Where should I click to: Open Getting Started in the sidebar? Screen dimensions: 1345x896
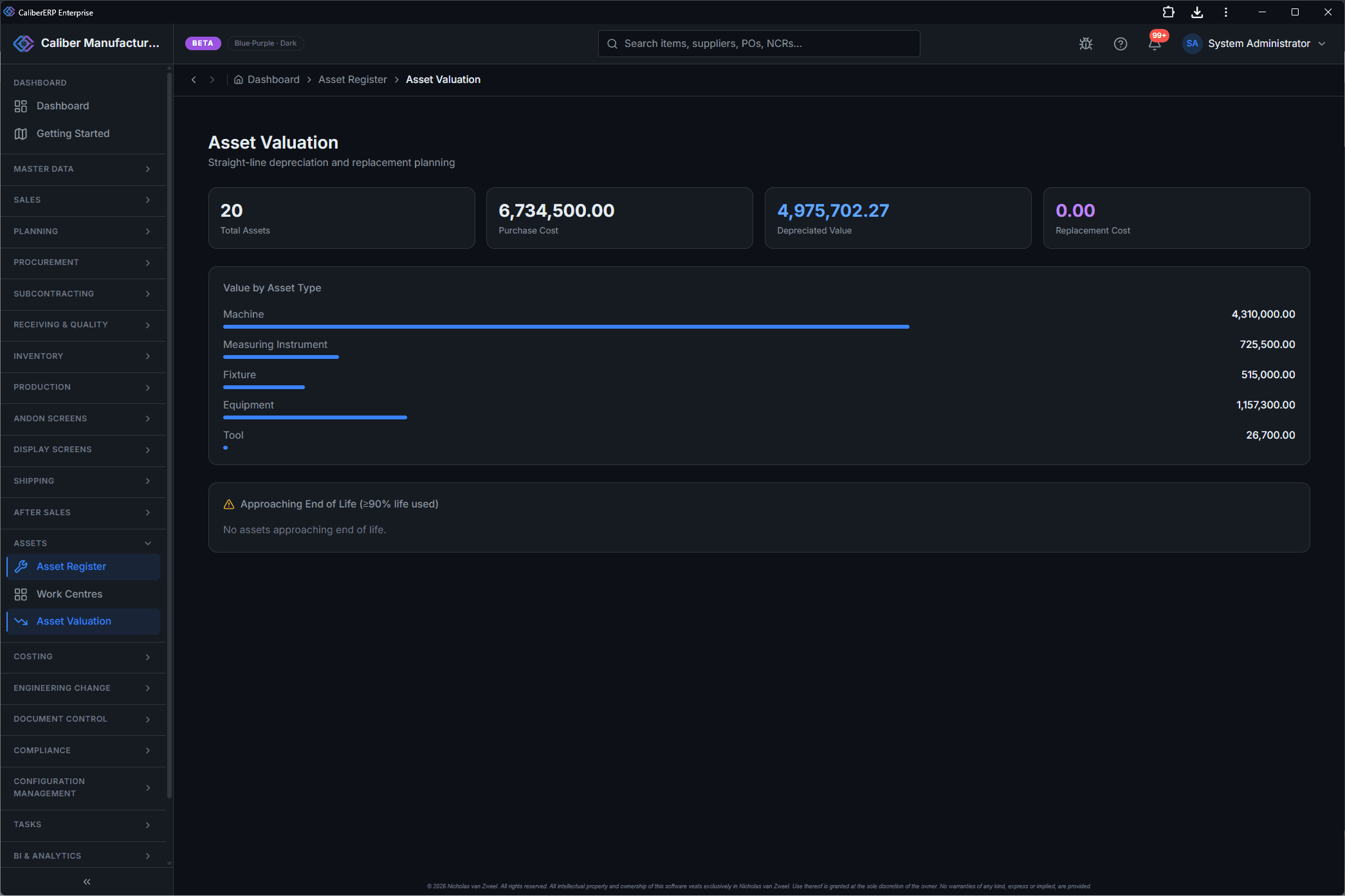point(83,134)
